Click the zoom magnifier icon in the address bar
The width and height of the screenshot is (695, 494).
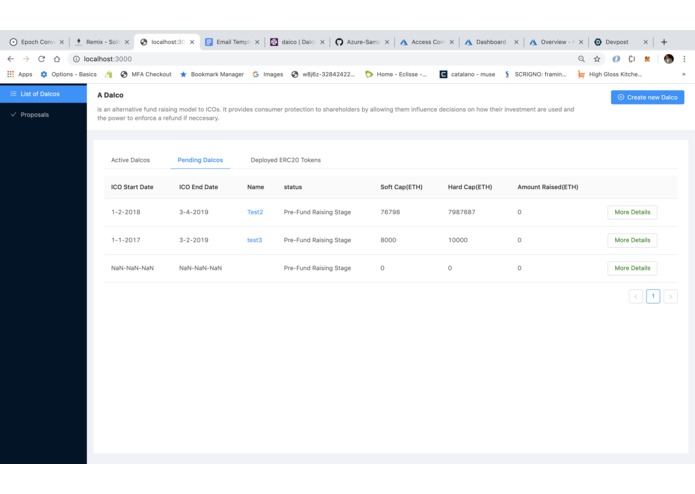tap(581, 59)
